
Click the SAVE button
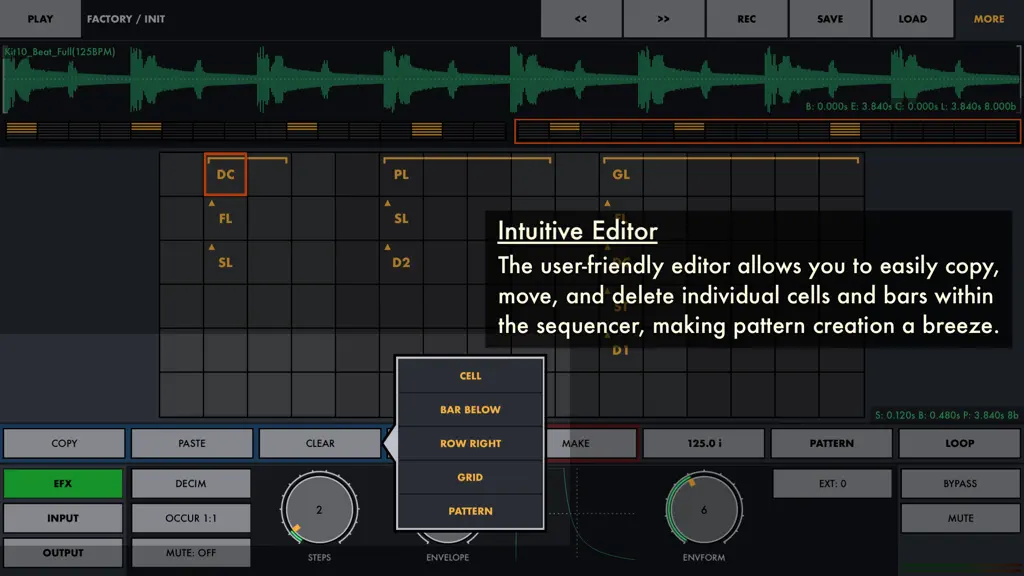(829, 19)
